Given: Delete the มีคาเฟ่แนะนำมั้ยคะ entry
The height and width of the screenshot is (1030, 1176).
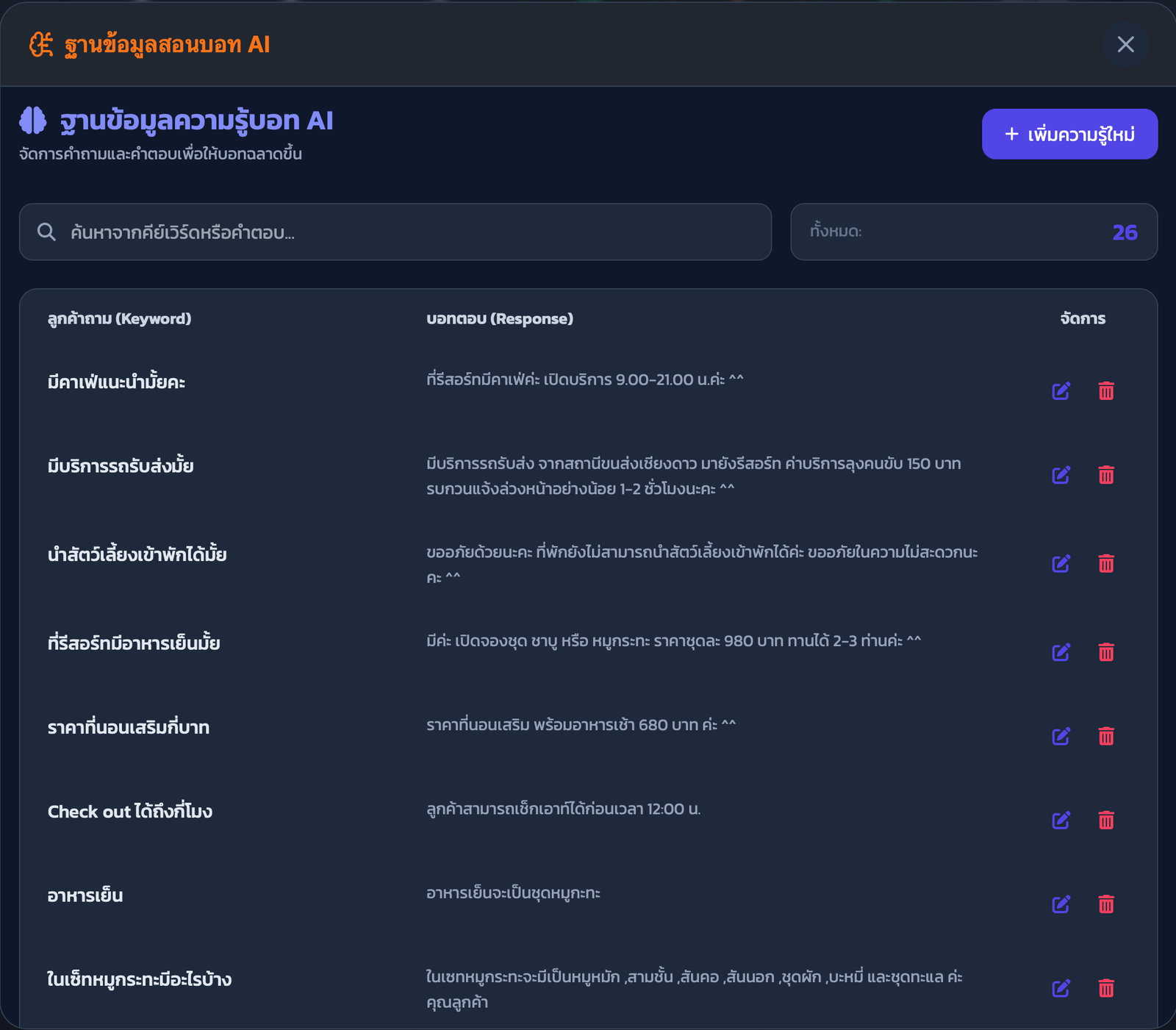Looking at the screenshot, I should tap(1105, 390).
